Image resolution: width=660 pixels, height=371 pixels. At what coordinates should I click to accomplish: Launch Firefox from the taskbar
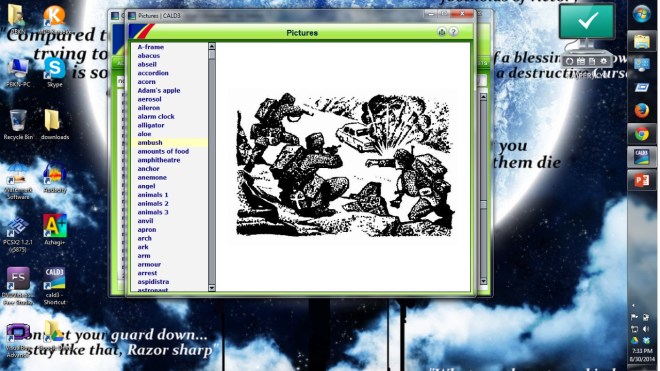point(641,111)
